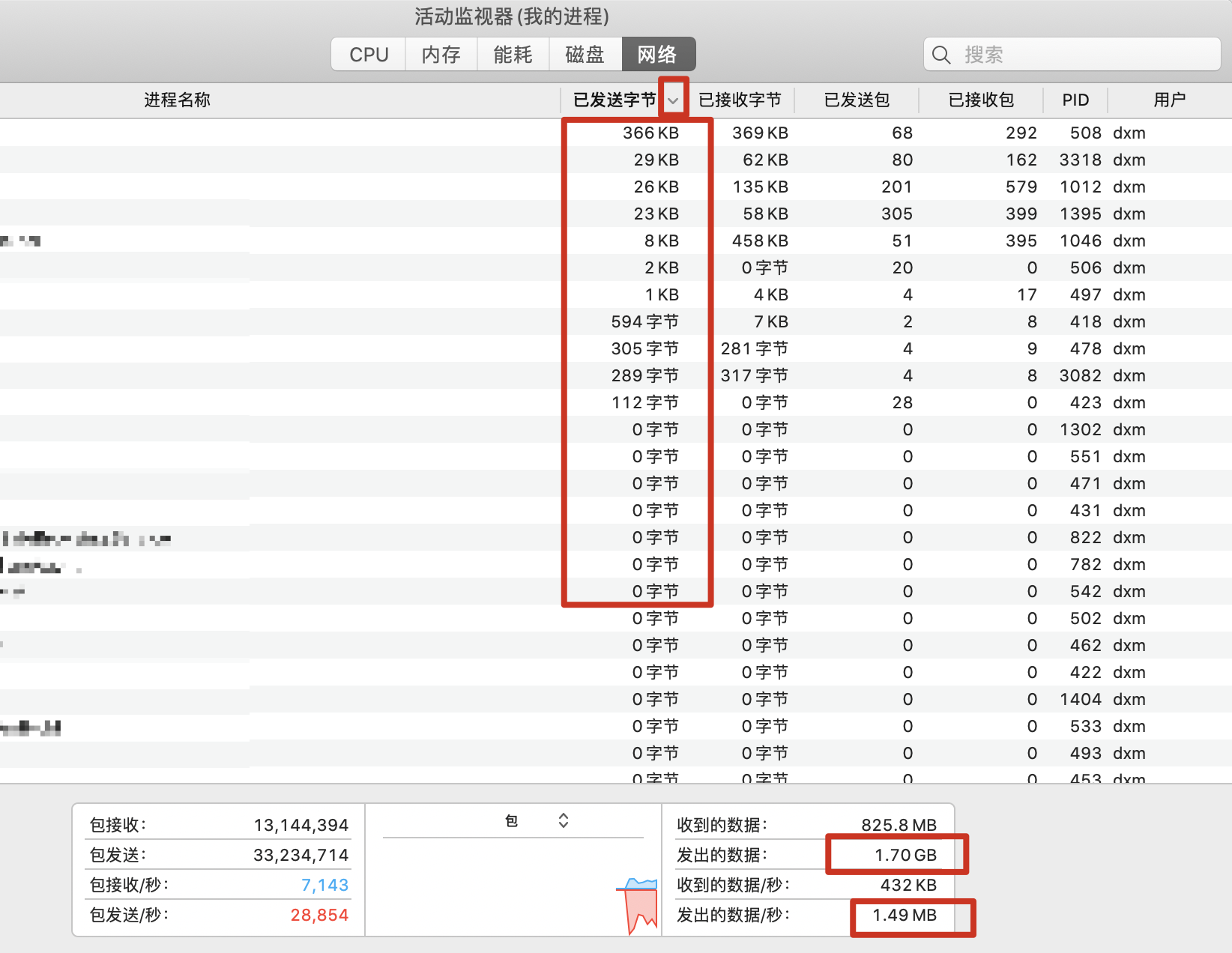The image size is (1232, 953).
Task: Toggle sort direction arrow on 已发送字节
Action: tap(673, 100)
